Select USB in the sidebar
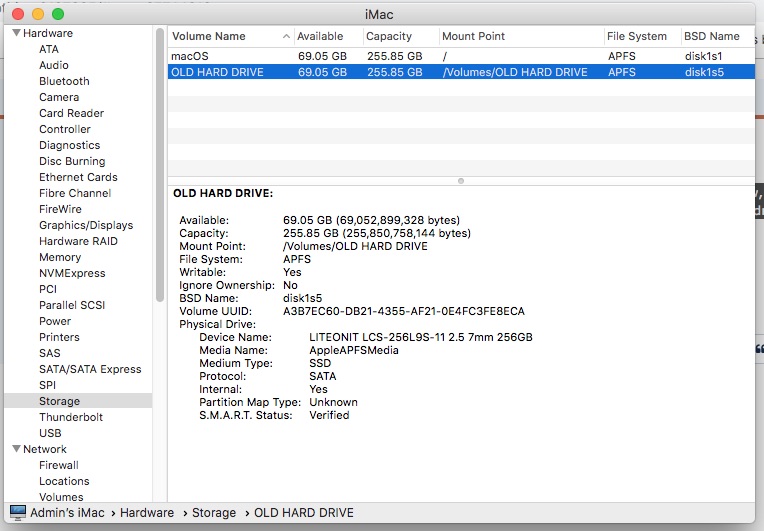Image resolution: width=764 pixels, height=531 pixels. pos(50,433)
